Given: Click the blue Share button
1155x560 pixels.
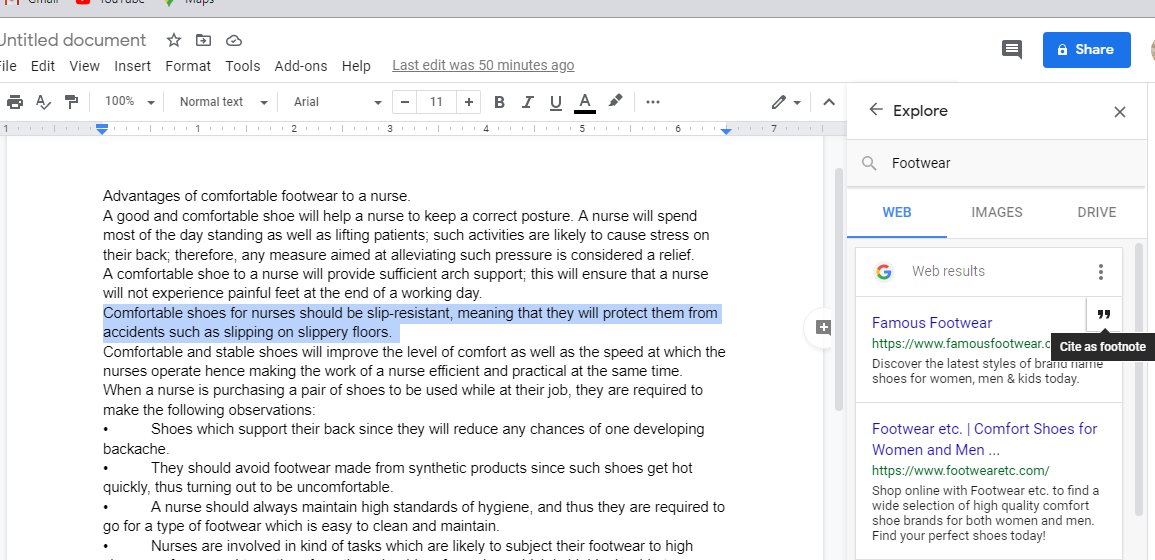Looking at the screenshot, I should [x=1086, y=50].
